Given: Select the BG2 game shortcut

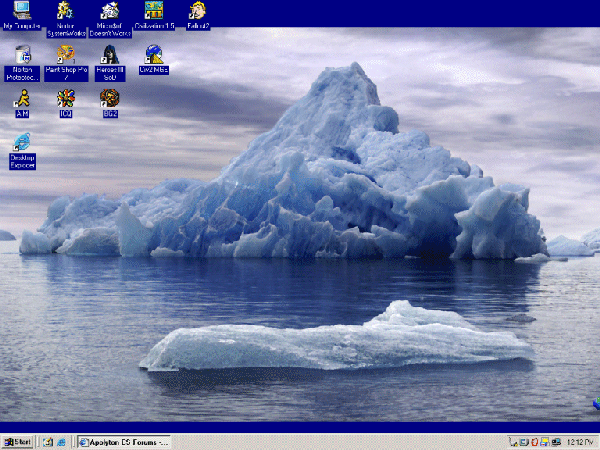Looking at the screenshot, I should [110, 98].
